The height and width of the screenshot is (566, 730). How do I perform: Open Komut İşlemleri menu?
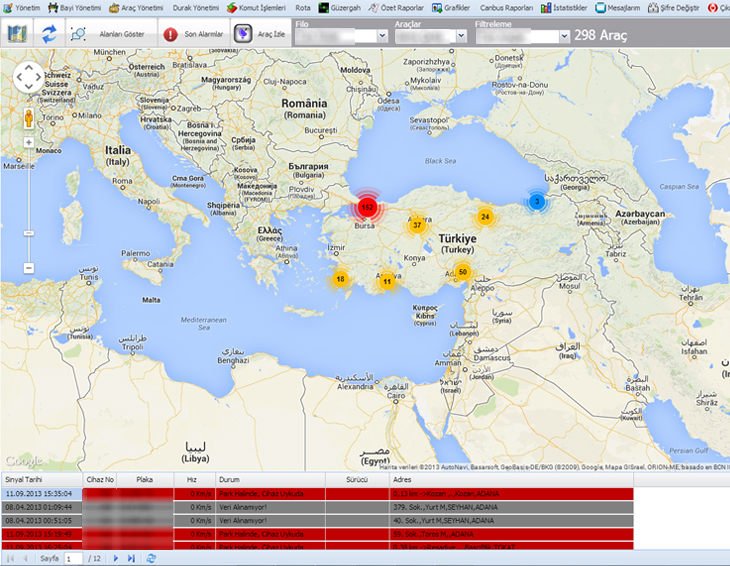click(x=256, y=7)
